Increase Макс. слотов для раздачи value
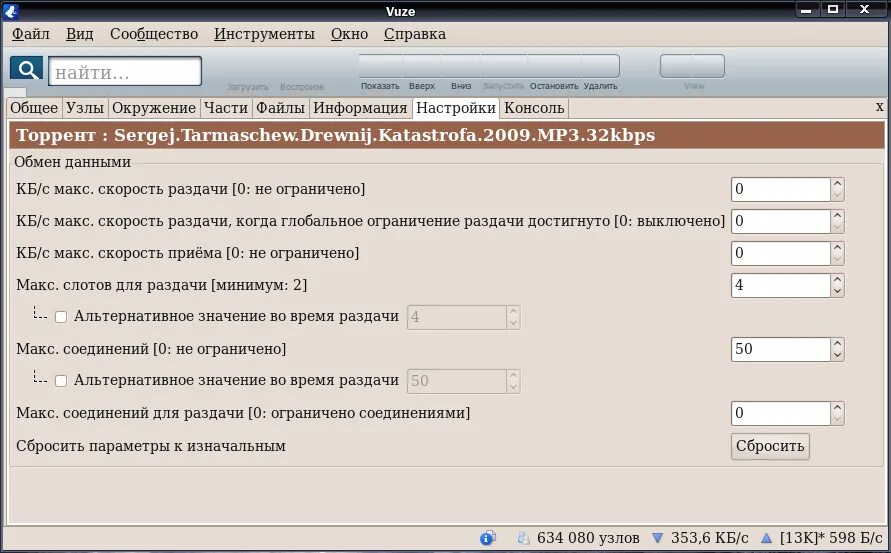This screenshot has width=891, height=553. coord(837,280)
